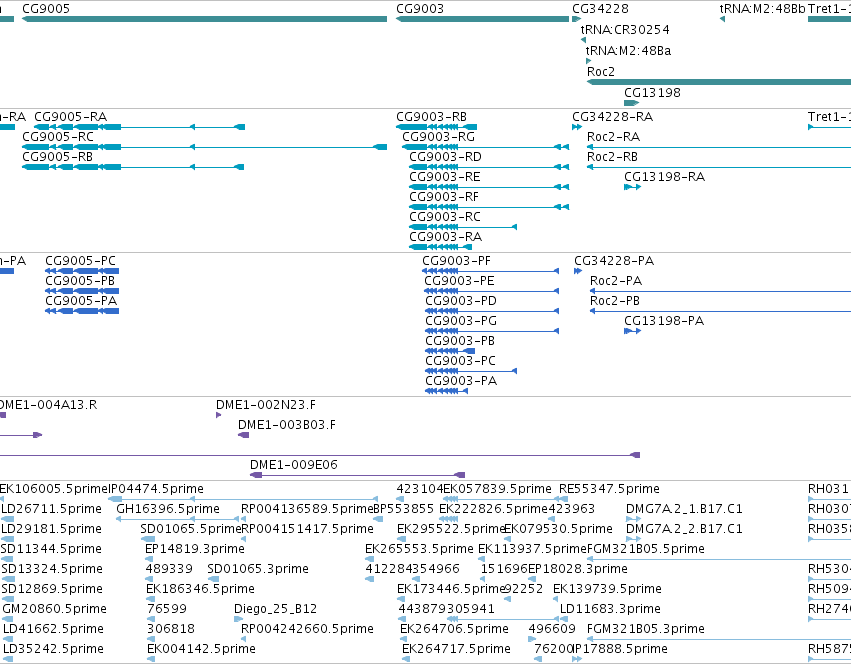Click the LD26711.5prime EST label
851x664 pixels.
click(51, 509)
